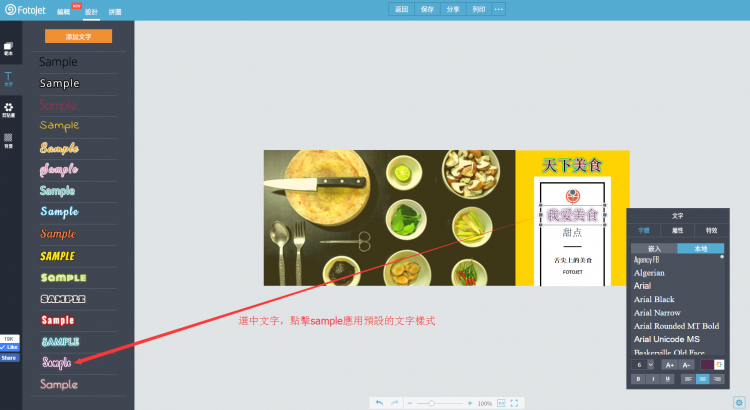Toggle underline text formatting
Viewport: 750px width, 410px height.
[x=666, y=379]
